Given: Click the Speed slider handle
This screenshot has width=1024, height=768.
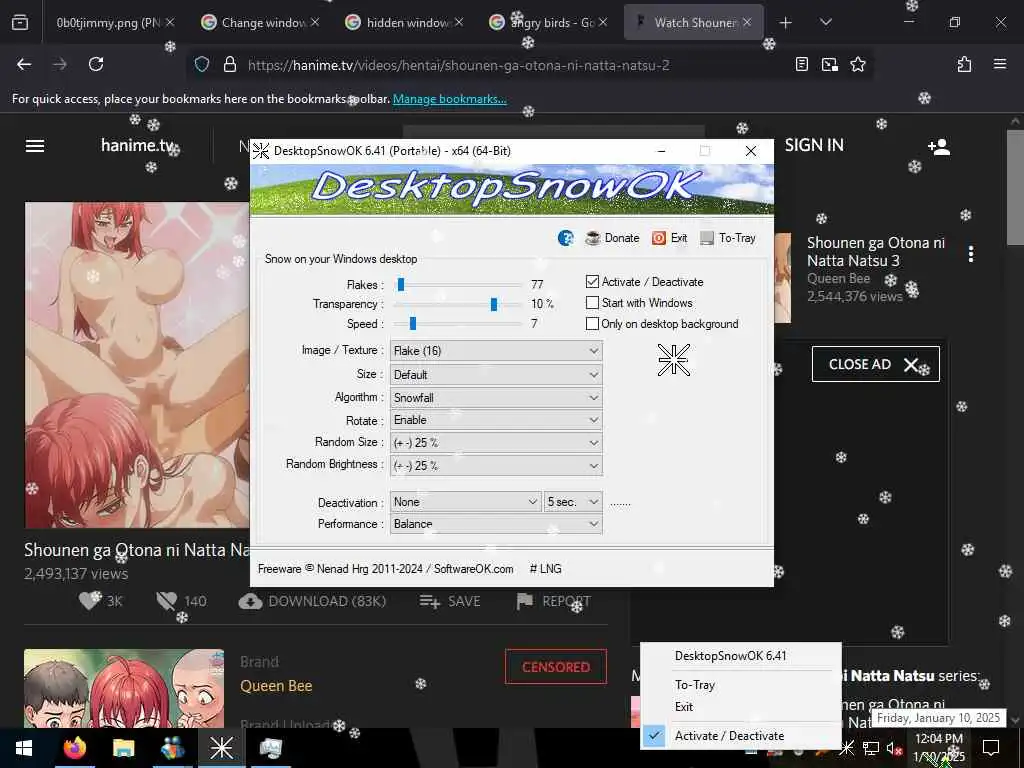Looking at the screenshot, I should point(413,323).
